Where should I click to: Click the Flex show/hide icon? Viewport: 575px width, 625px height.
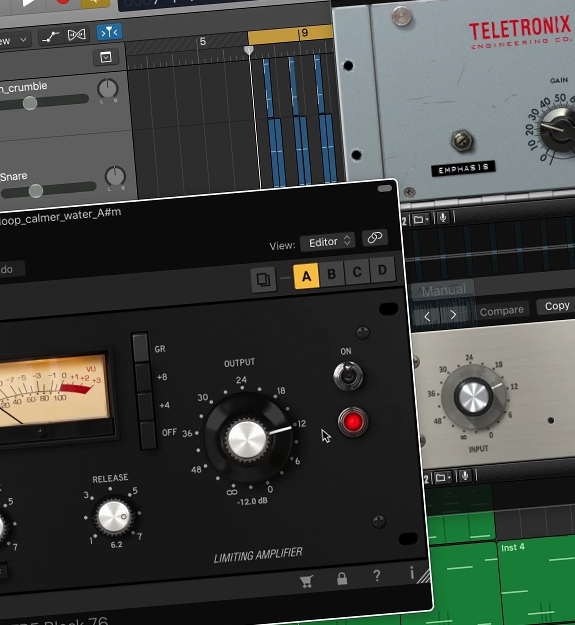pyautogui.click(x=77, y=35)
